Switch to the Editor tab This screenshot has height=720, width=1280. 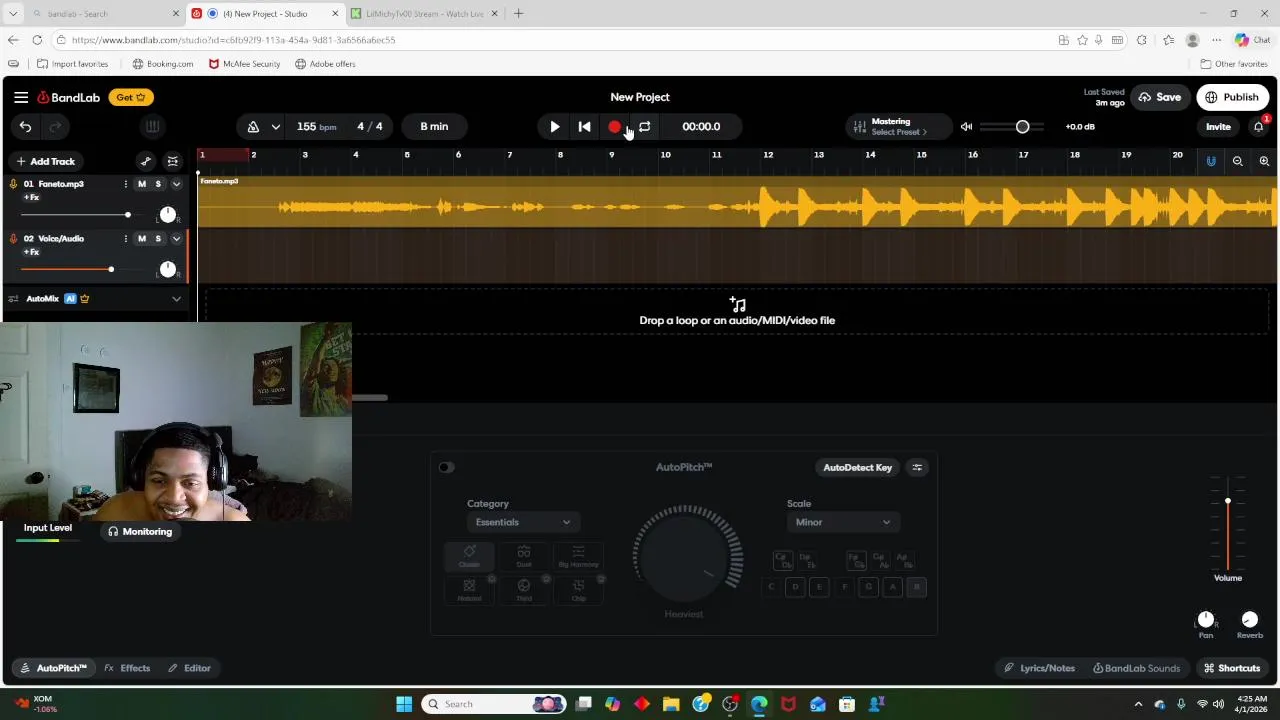[x=189, y=668]
